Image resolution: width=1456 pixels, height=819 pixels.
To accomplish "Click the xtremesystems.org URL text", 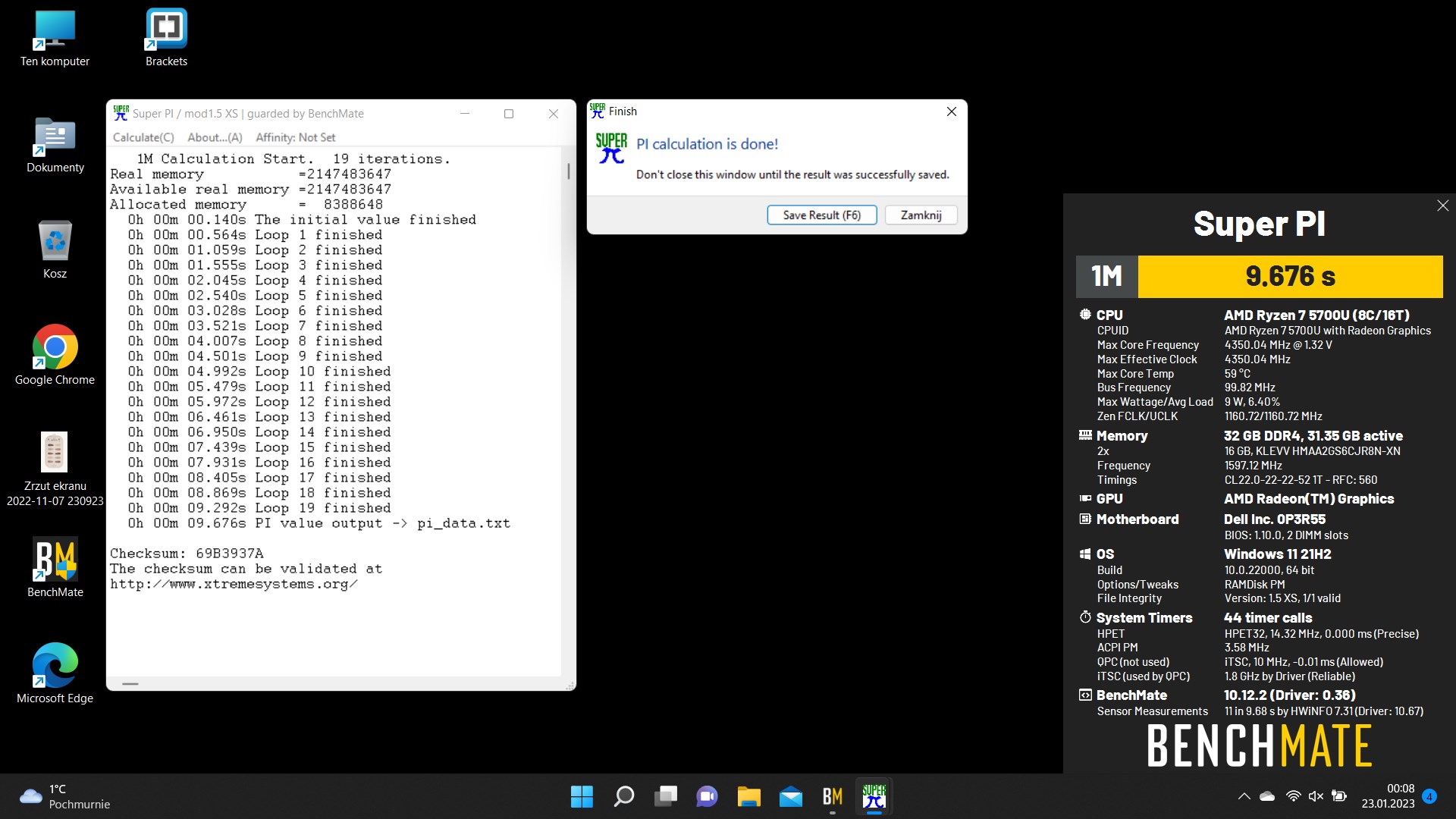I will tap(234, 584).
